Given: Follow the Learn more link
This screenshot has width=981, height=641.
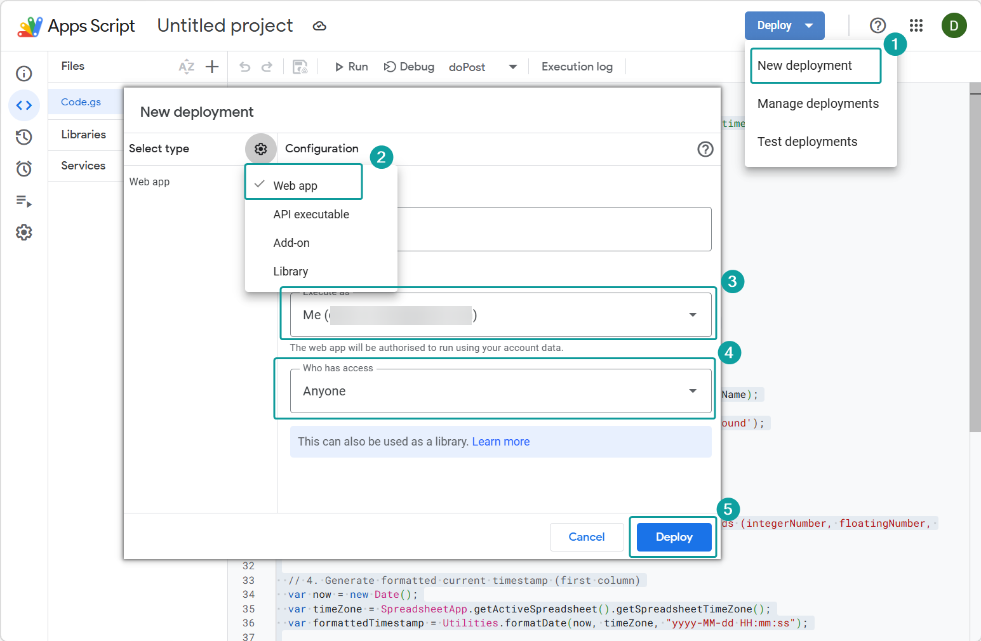Looking at the screenshot, I should 501,442.
